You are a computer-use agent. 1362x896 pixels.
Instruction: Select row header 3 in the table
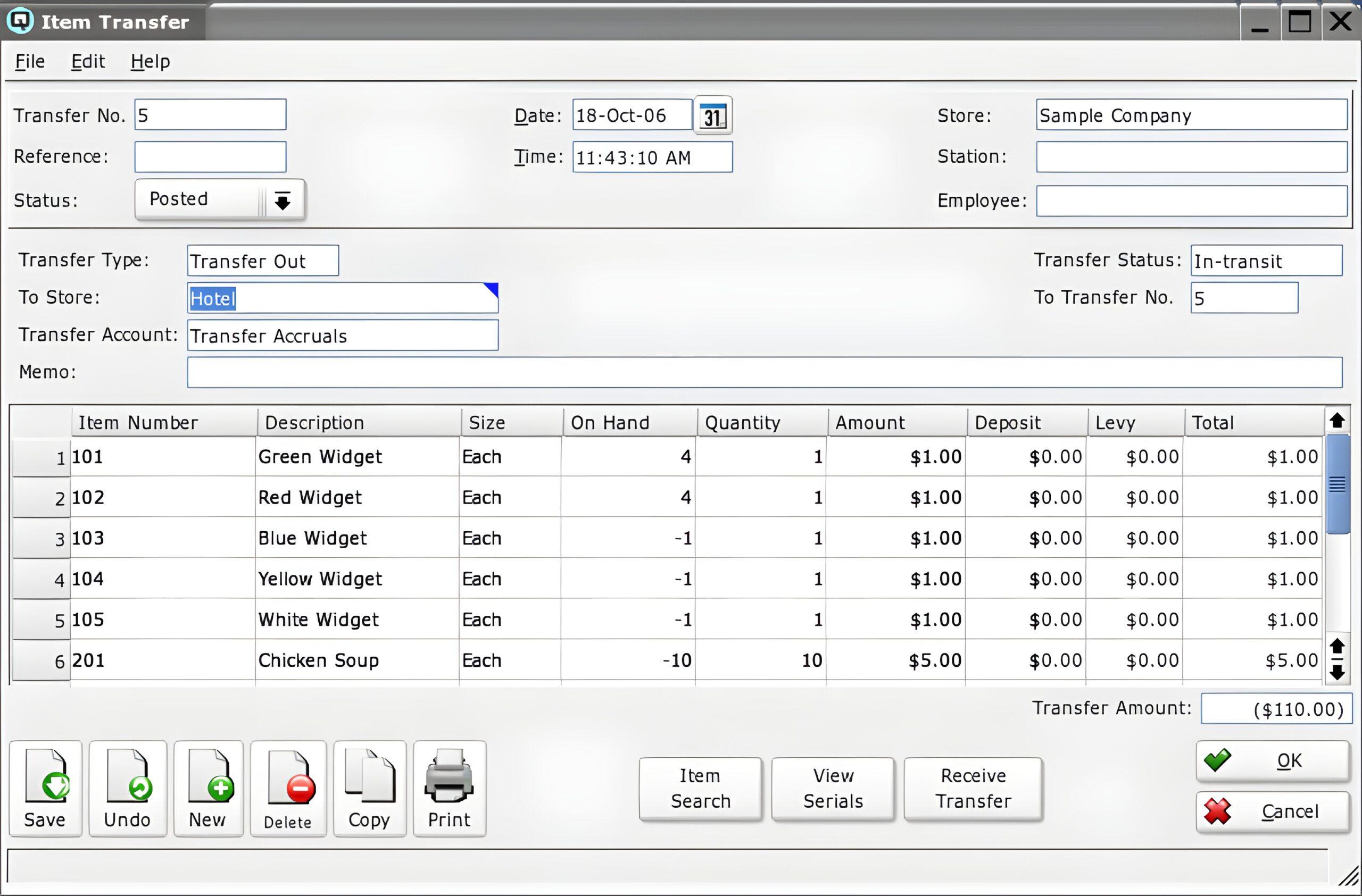[41, 539]
